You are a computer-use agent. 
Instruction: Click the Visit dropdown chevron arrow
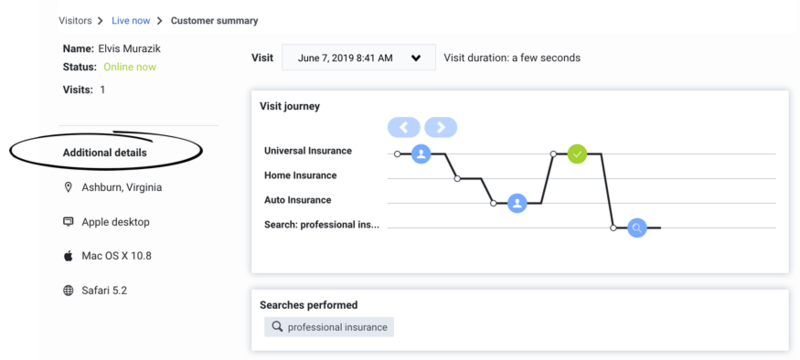click(416, 58)
